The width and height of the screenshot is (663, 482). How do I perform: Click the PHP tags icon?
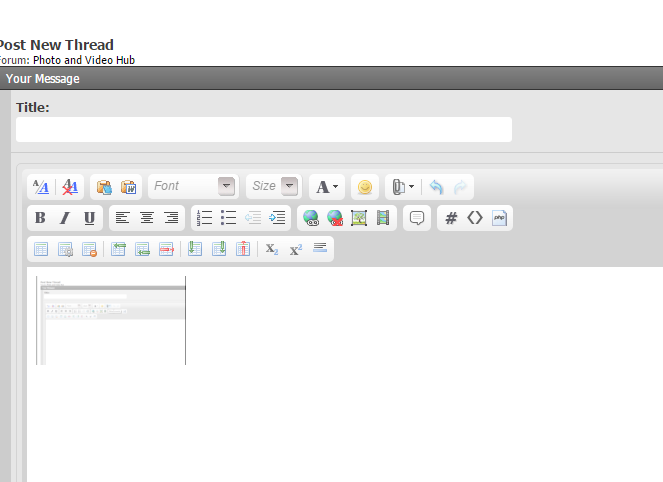tap(499, 218)
